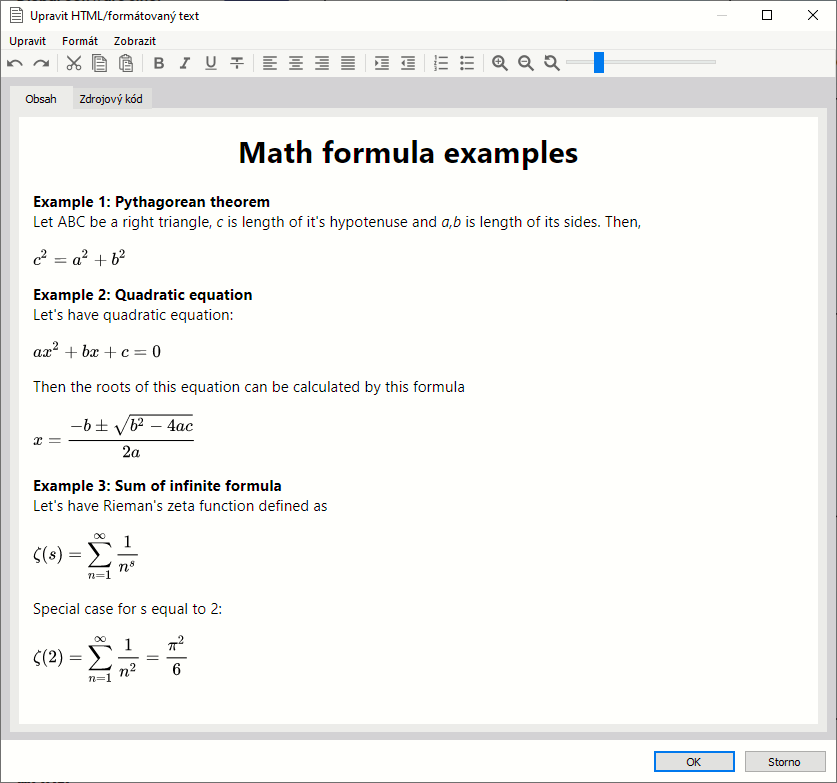Cut selection with scissors icon

(x=74, y=63)
